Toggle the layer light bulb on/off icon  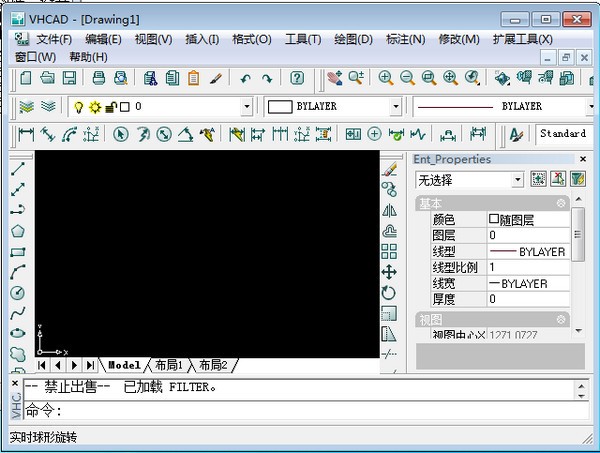78,106
